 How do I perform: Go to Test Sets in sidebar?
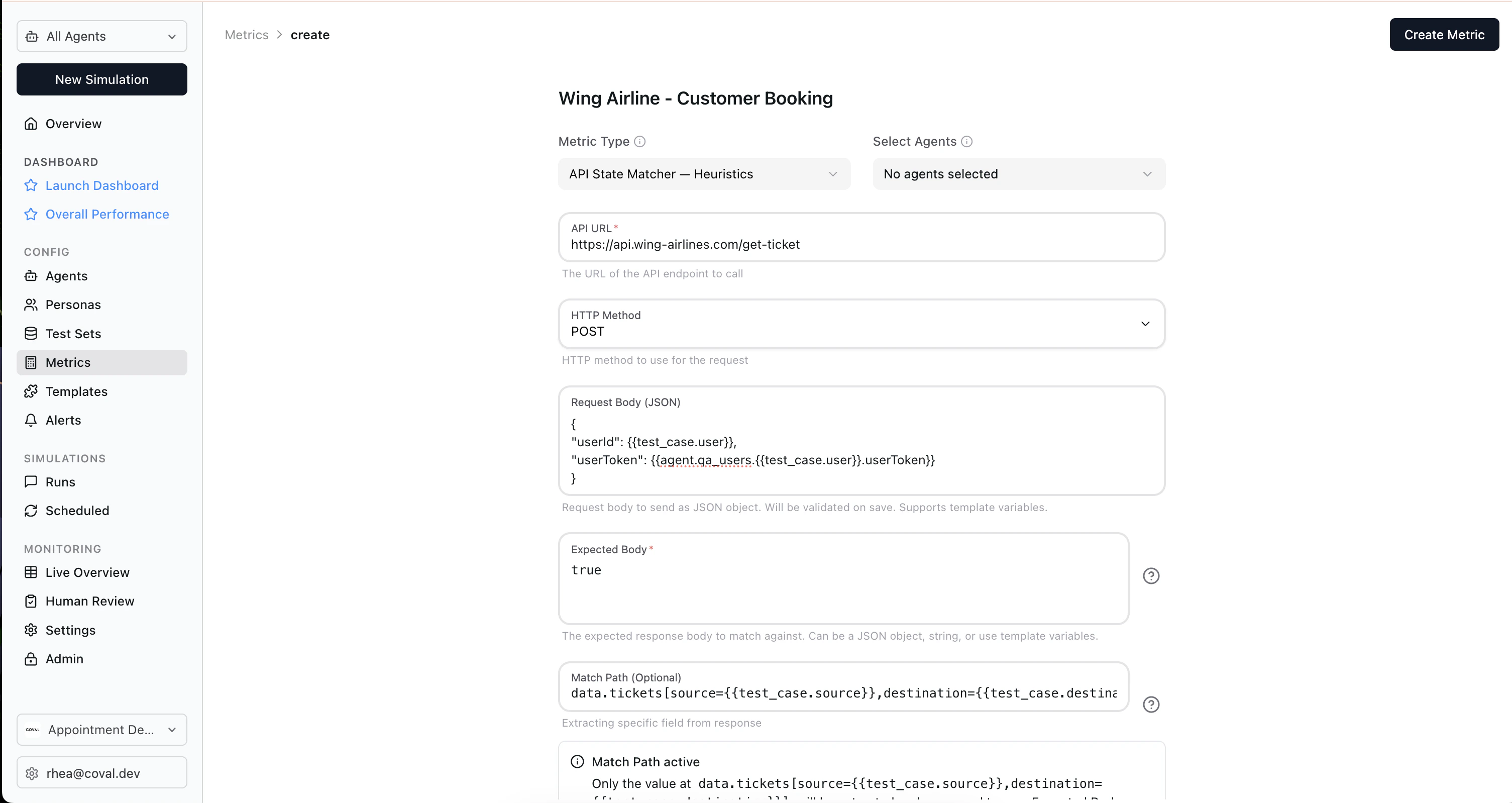73,333
